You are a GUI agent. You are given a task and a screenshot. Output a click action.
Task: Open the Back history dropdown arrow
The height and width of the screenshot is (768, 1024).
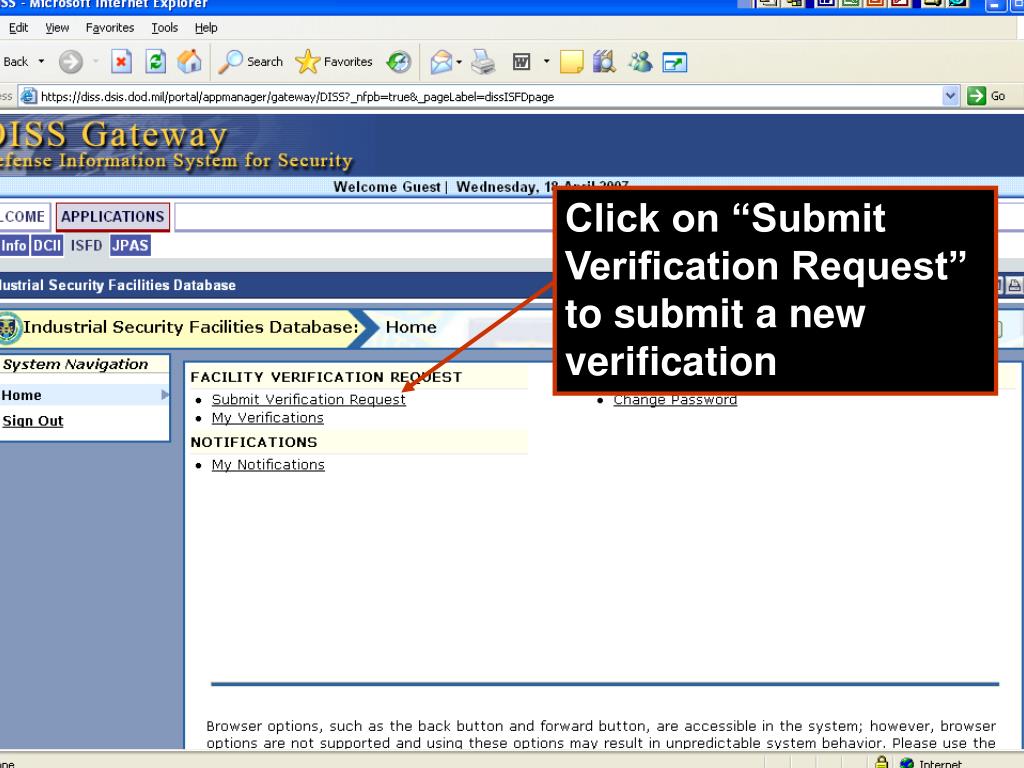[x=41, y=61]
